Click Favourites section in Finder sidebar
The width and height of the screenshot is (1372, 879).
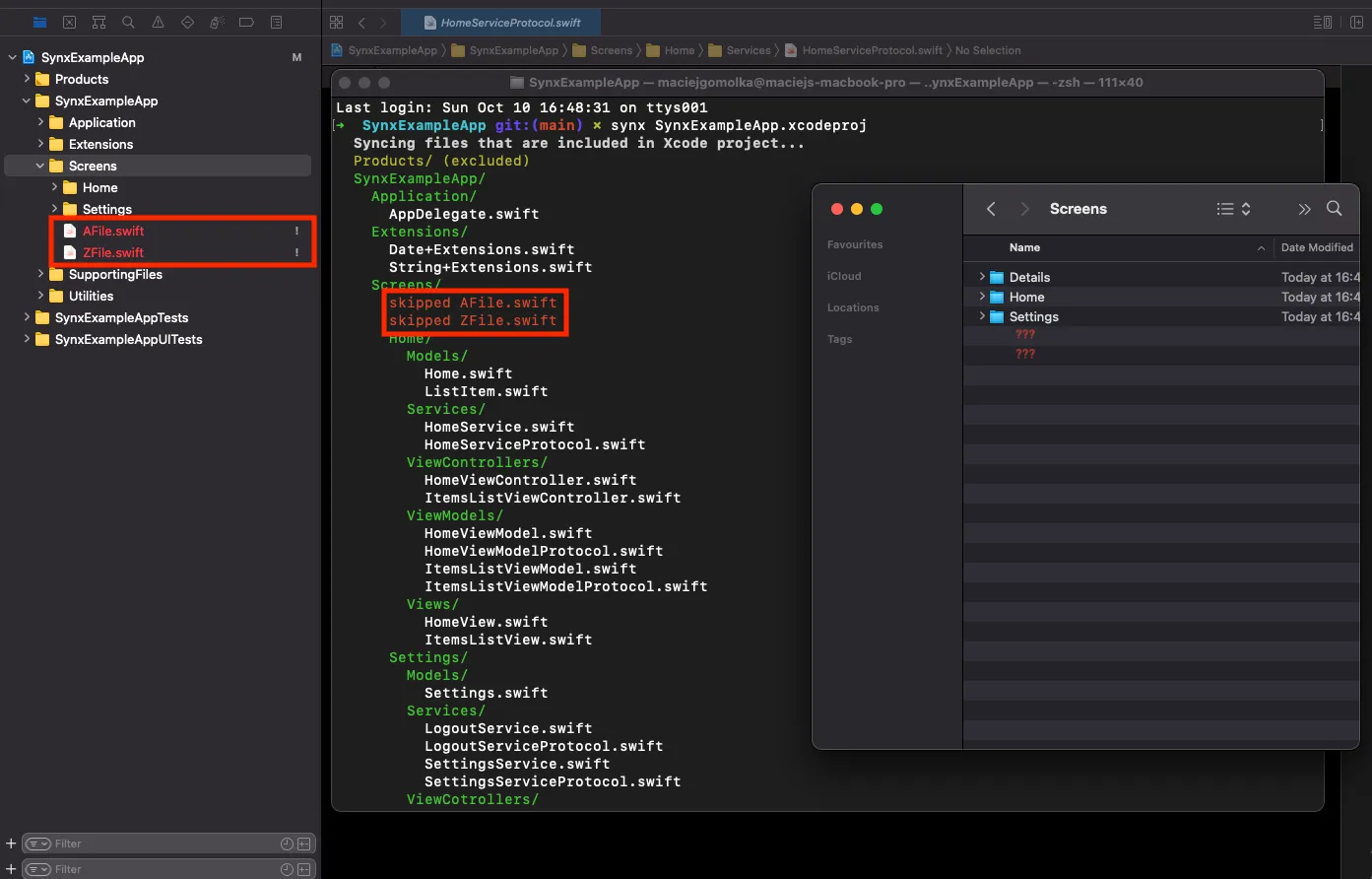tap(855, 244)
